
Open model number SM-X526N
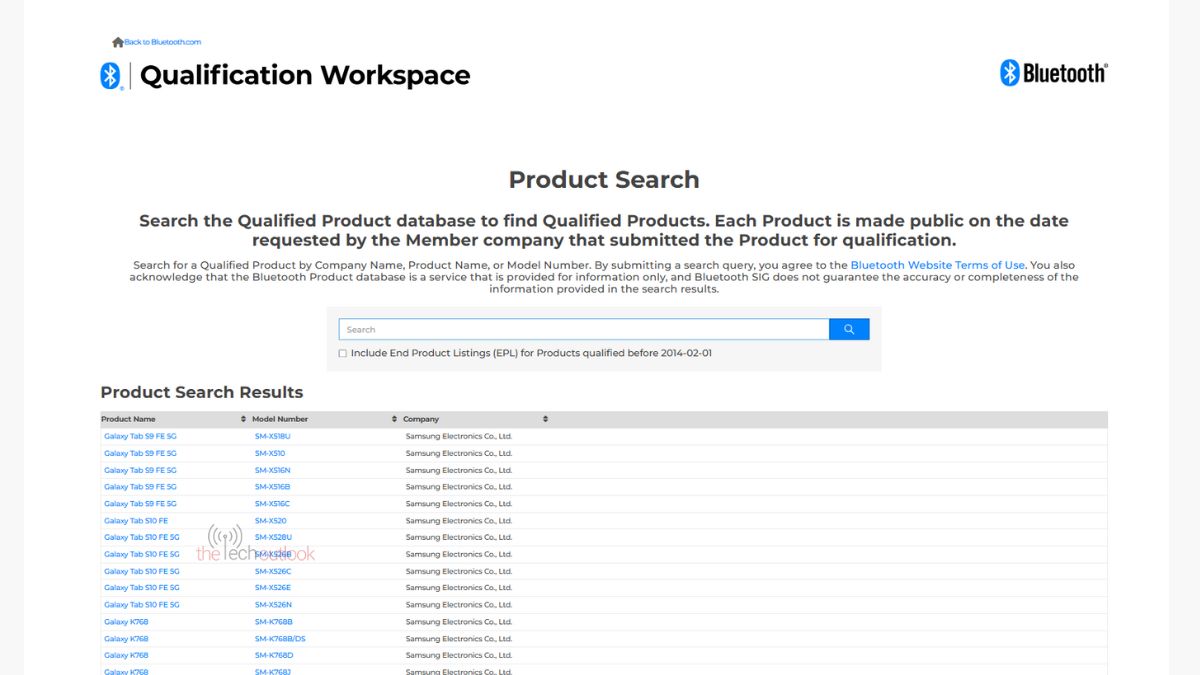click(273, 605)
